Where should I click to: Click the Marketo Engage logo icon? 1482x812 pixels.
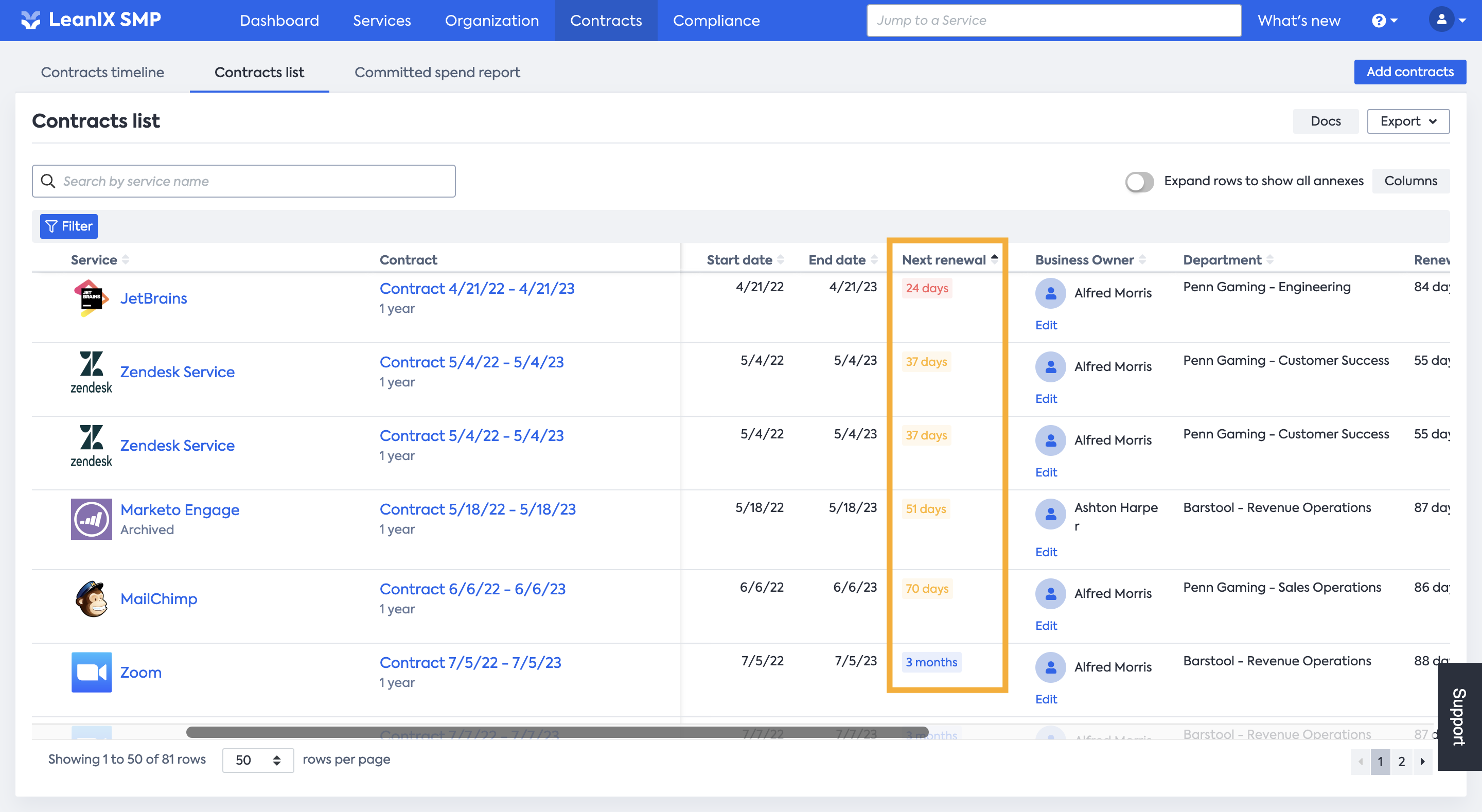[91, 519]
